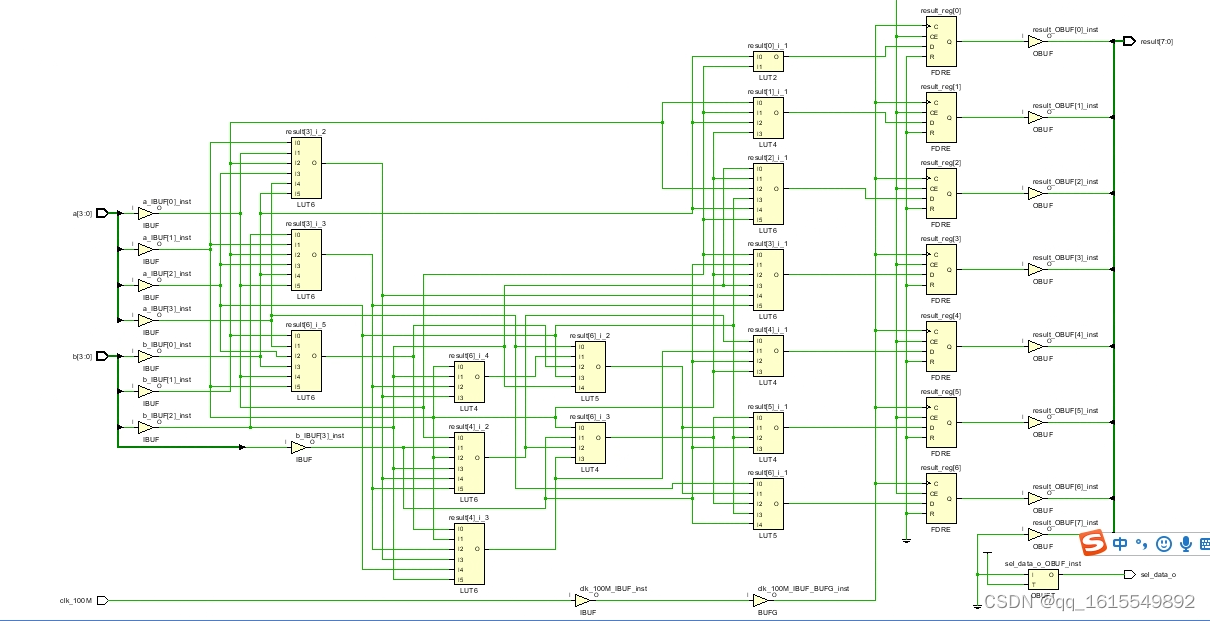
Task: Select the result[6]_i_5 LUT6 cell
Action: click(306, 361)
